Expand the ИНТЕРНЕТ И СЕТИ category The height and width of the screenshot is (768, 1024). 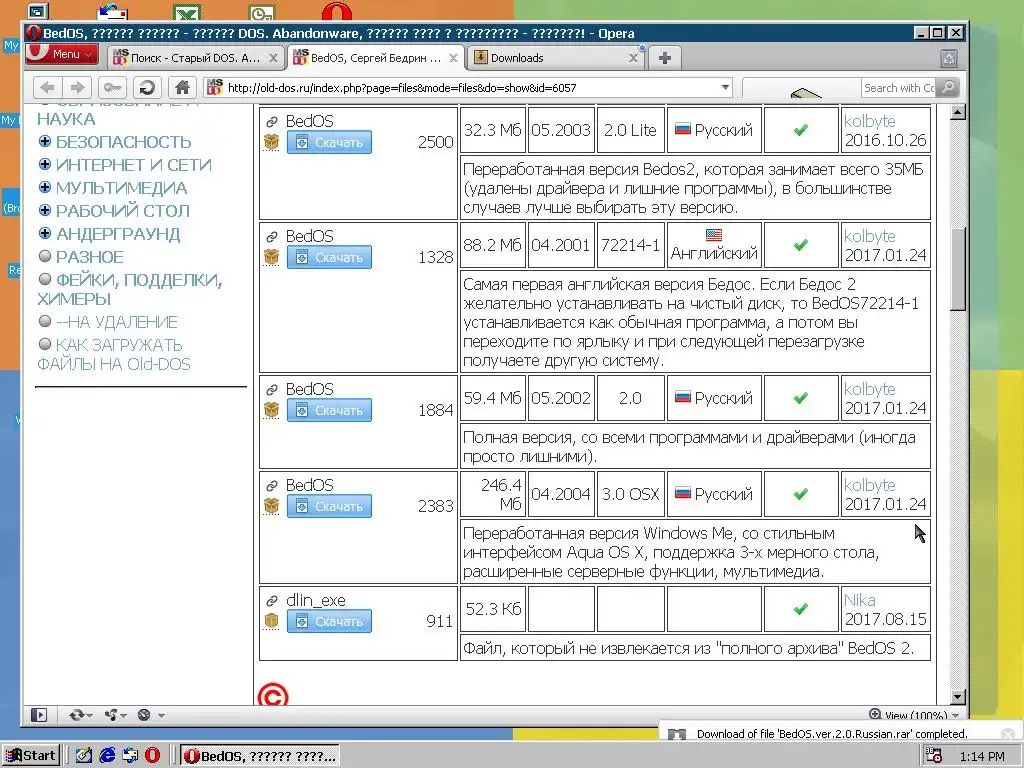pos(44,164)
